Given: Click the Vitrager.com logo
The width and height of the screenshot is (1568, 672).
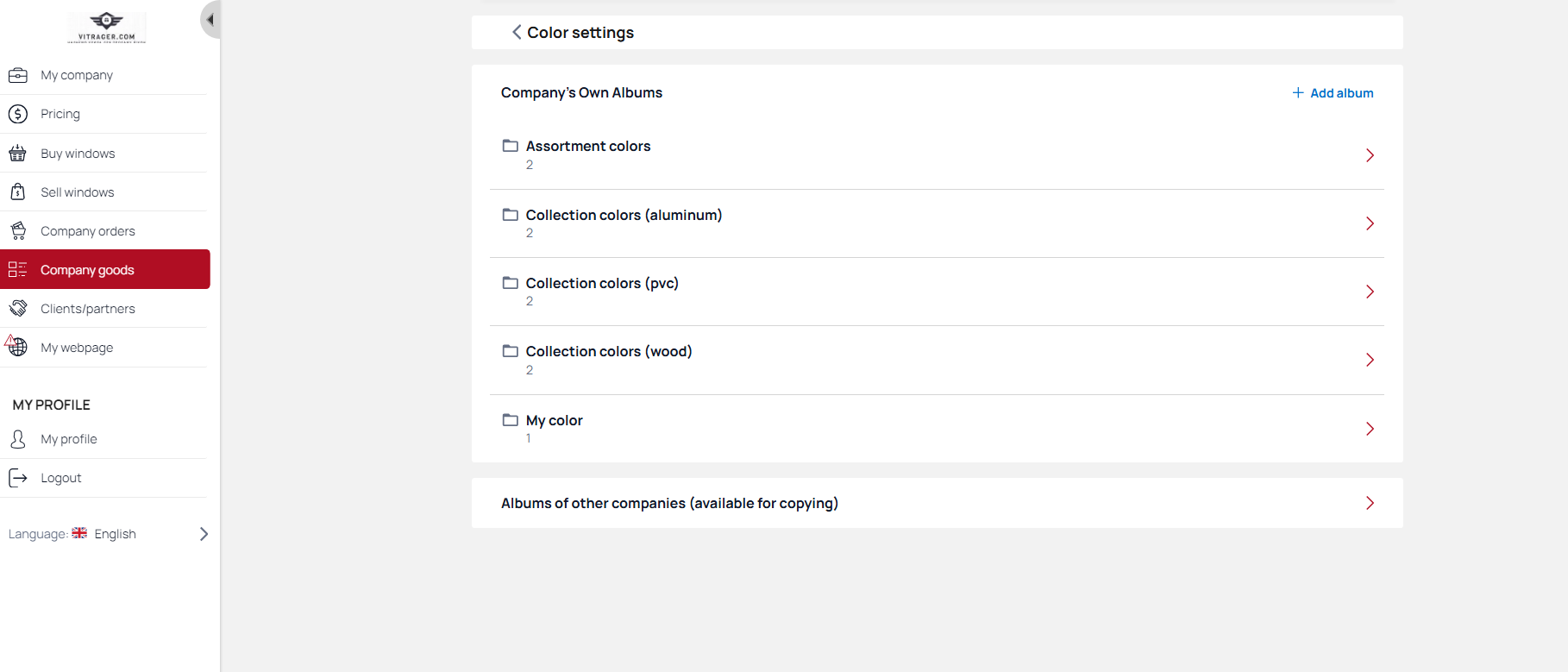Looking at the screenshot, I should (x=107, y=27).
